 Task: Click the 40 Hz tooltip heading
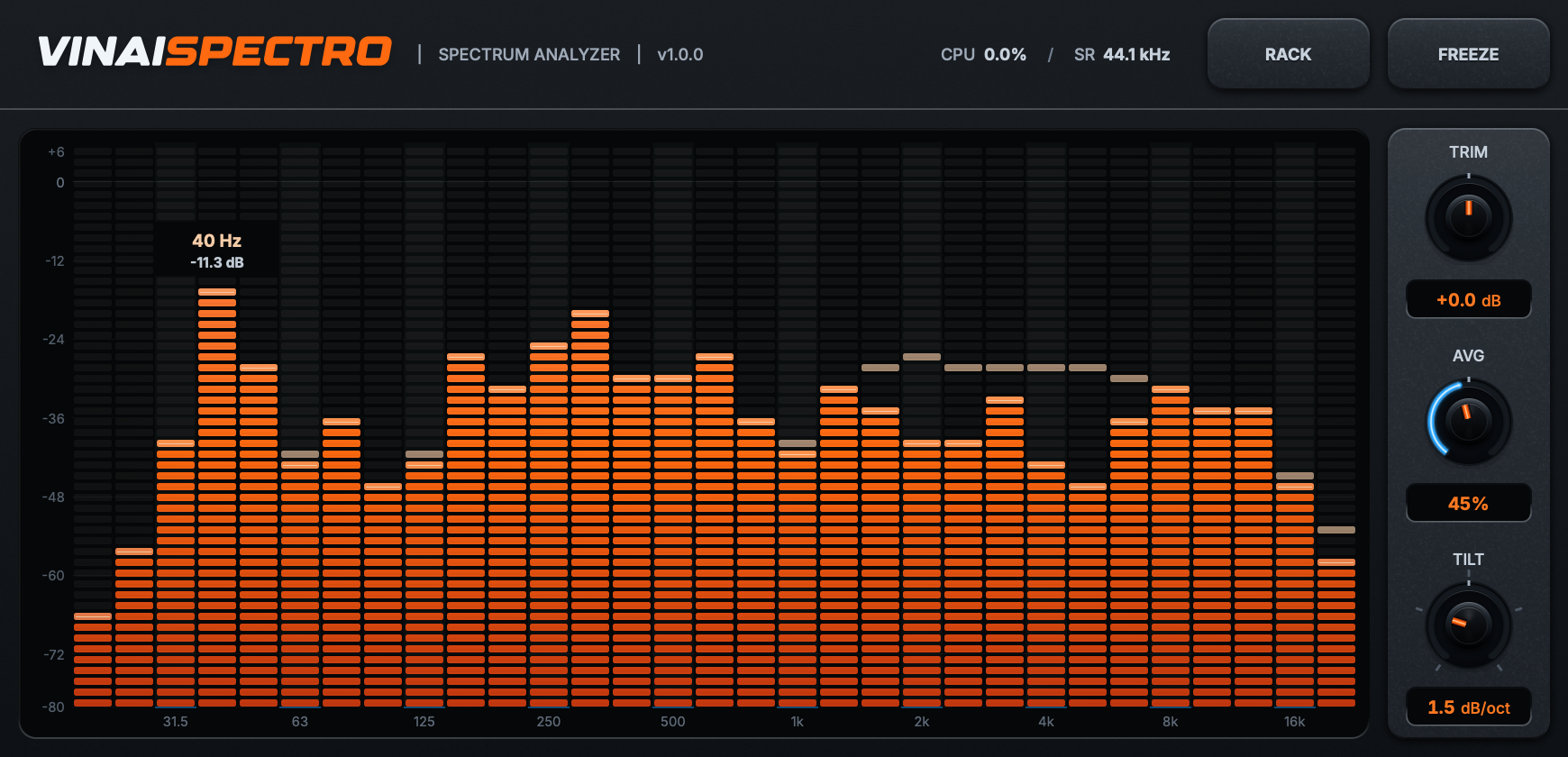pyautogui.click(x=216, y=241)
